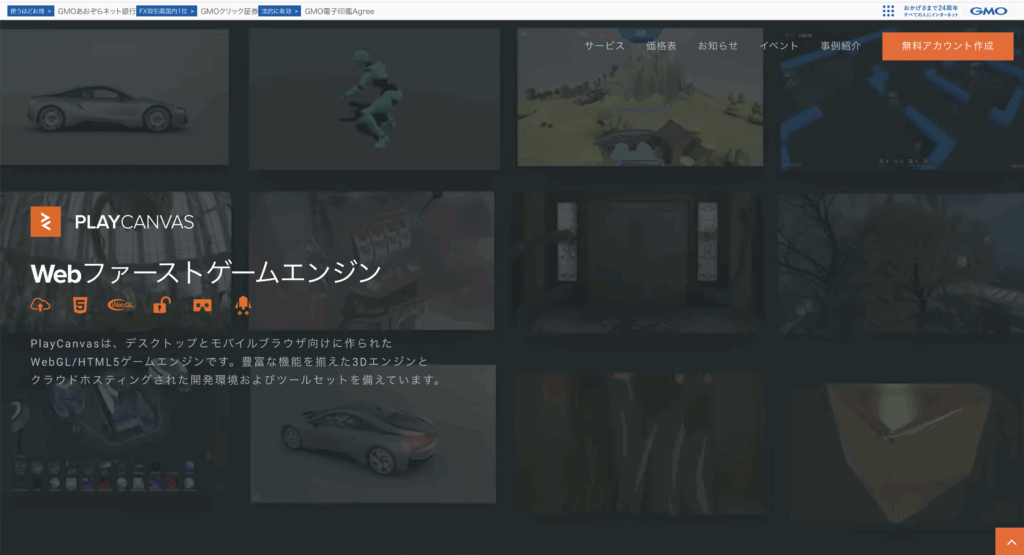Open the お知らせ menu item
This screenshot has height=555, width=1024.
pyautogui.click(x=718, y=46)
